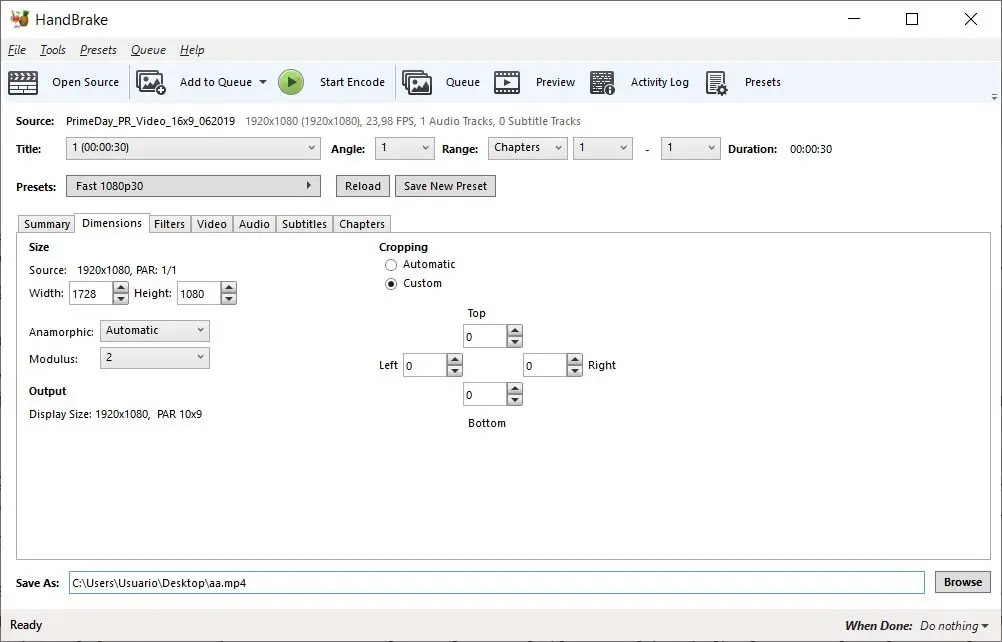
Task: Switch to the Chapters tab
Action: pos(362,224)
